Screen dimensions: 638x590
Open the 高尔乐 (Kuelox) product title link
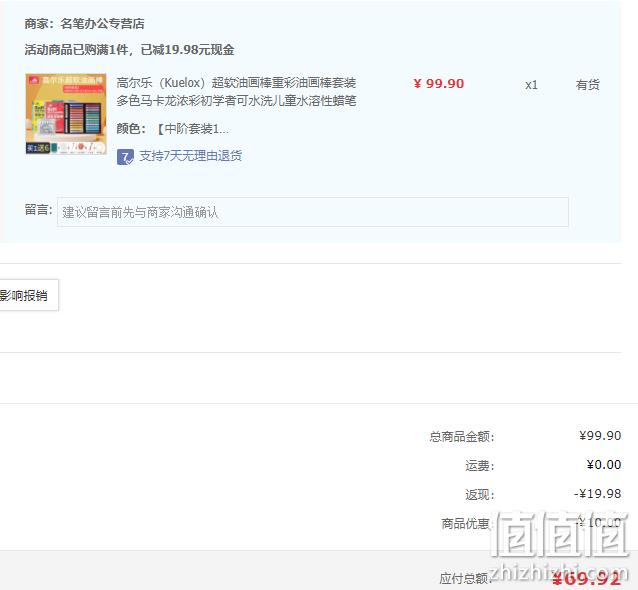[x=236, y=92]
